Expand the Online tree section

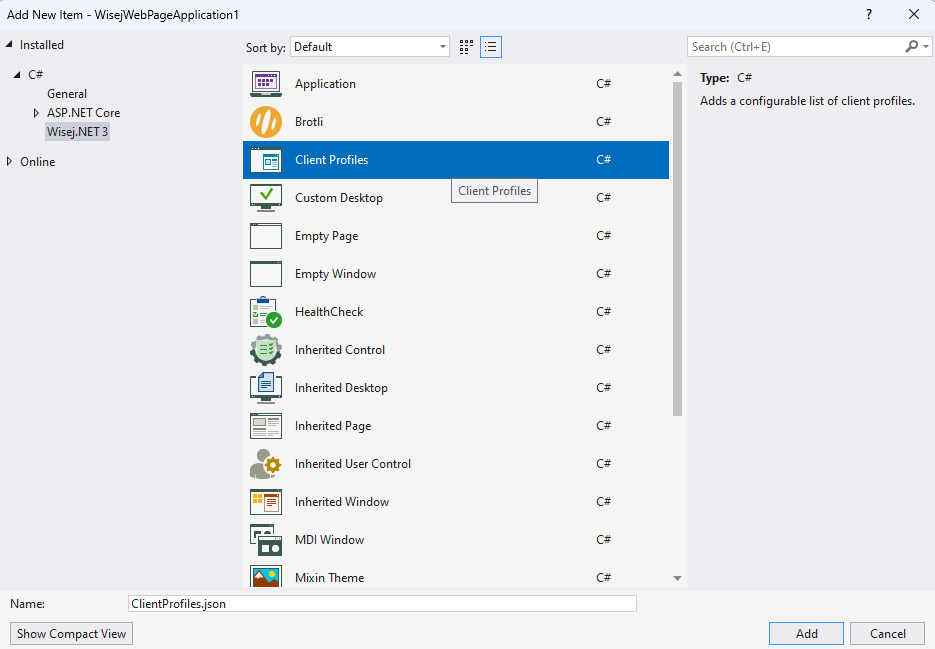(x=9, y=161)
